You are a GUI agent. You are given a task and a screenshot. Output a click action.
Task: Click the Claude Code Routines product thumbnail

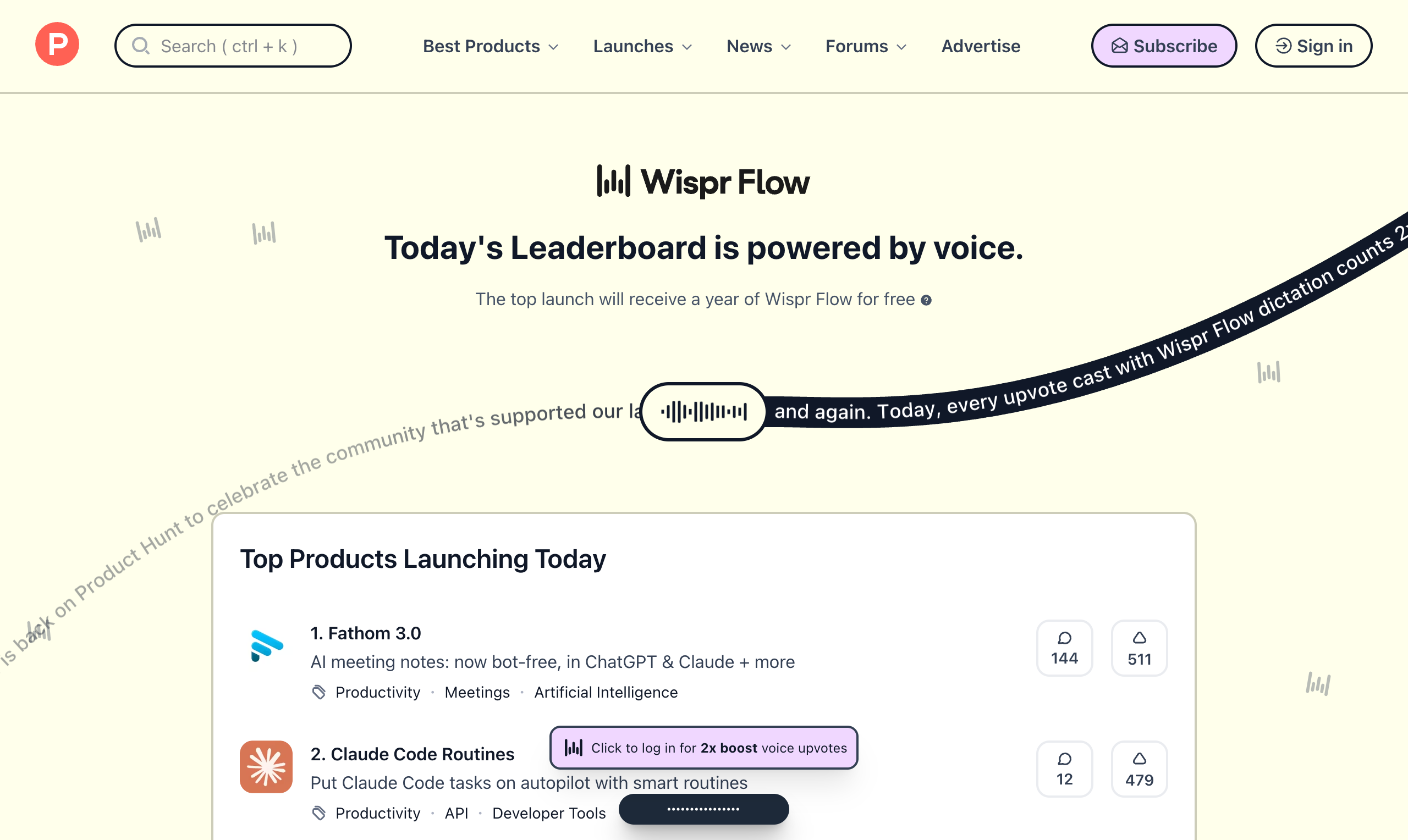(266, 767)
